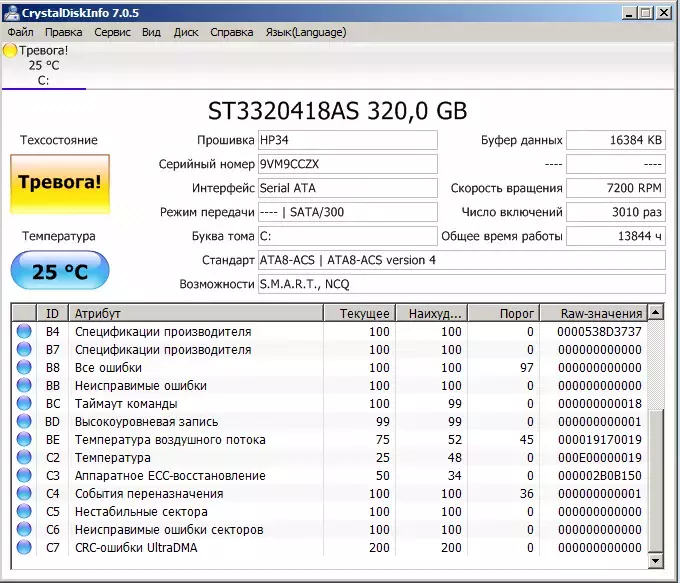
Task: Click the total hours field 13844 ч
Action: [x=616, y=236]
